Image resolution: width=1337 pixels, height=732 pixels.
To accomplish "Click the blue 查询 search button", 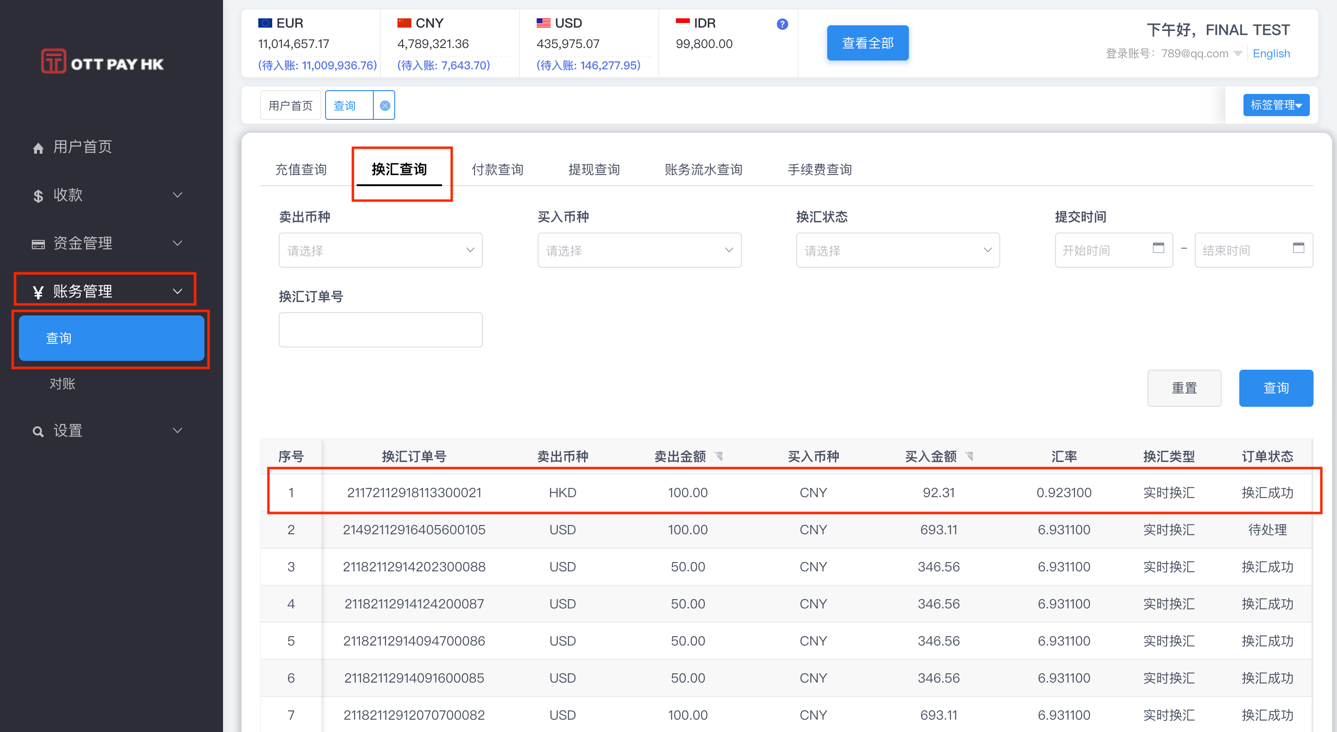I will (1276, 388).
